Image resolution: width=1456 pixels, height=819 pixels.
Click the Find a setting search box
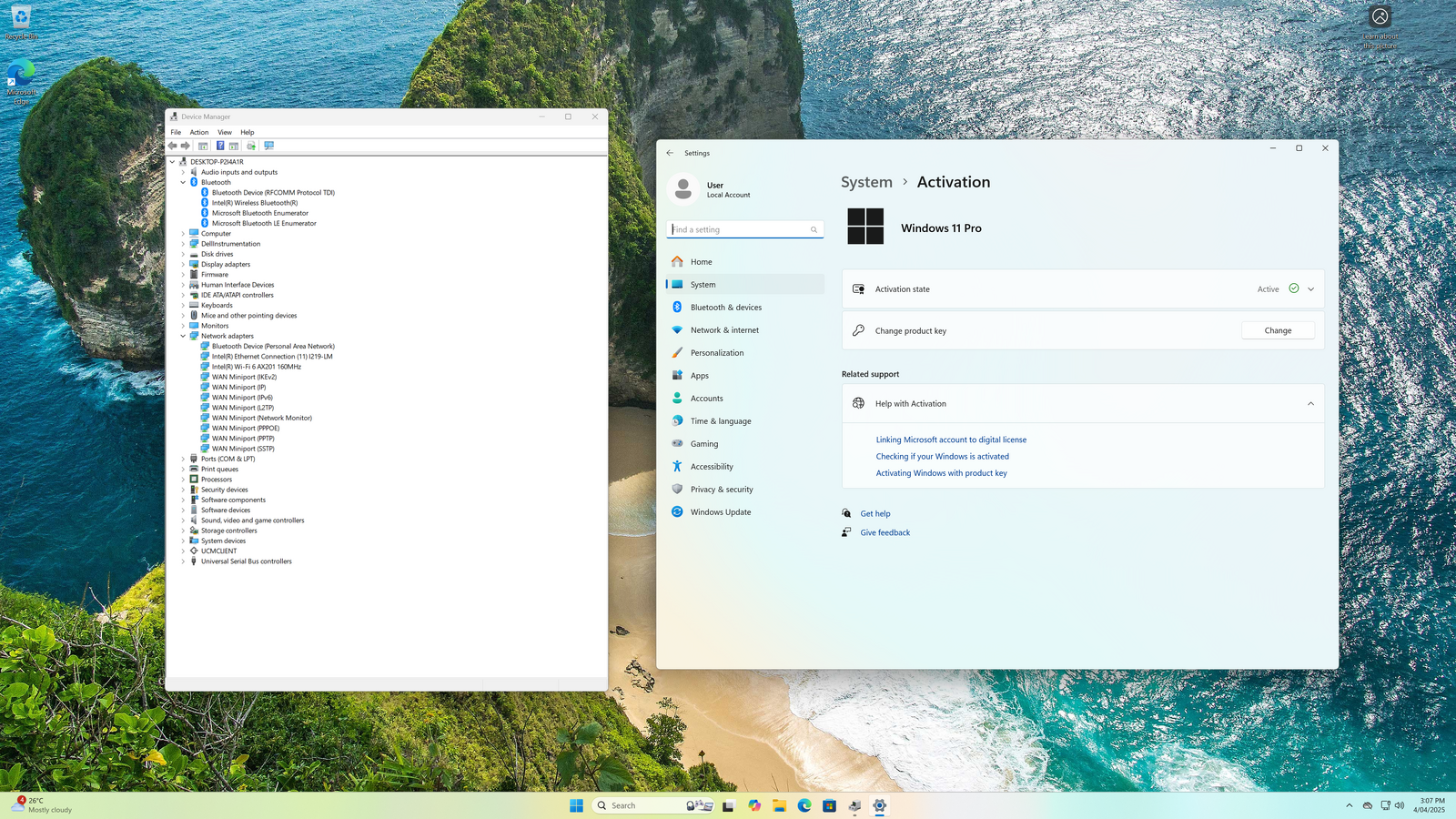pos(745,229)
